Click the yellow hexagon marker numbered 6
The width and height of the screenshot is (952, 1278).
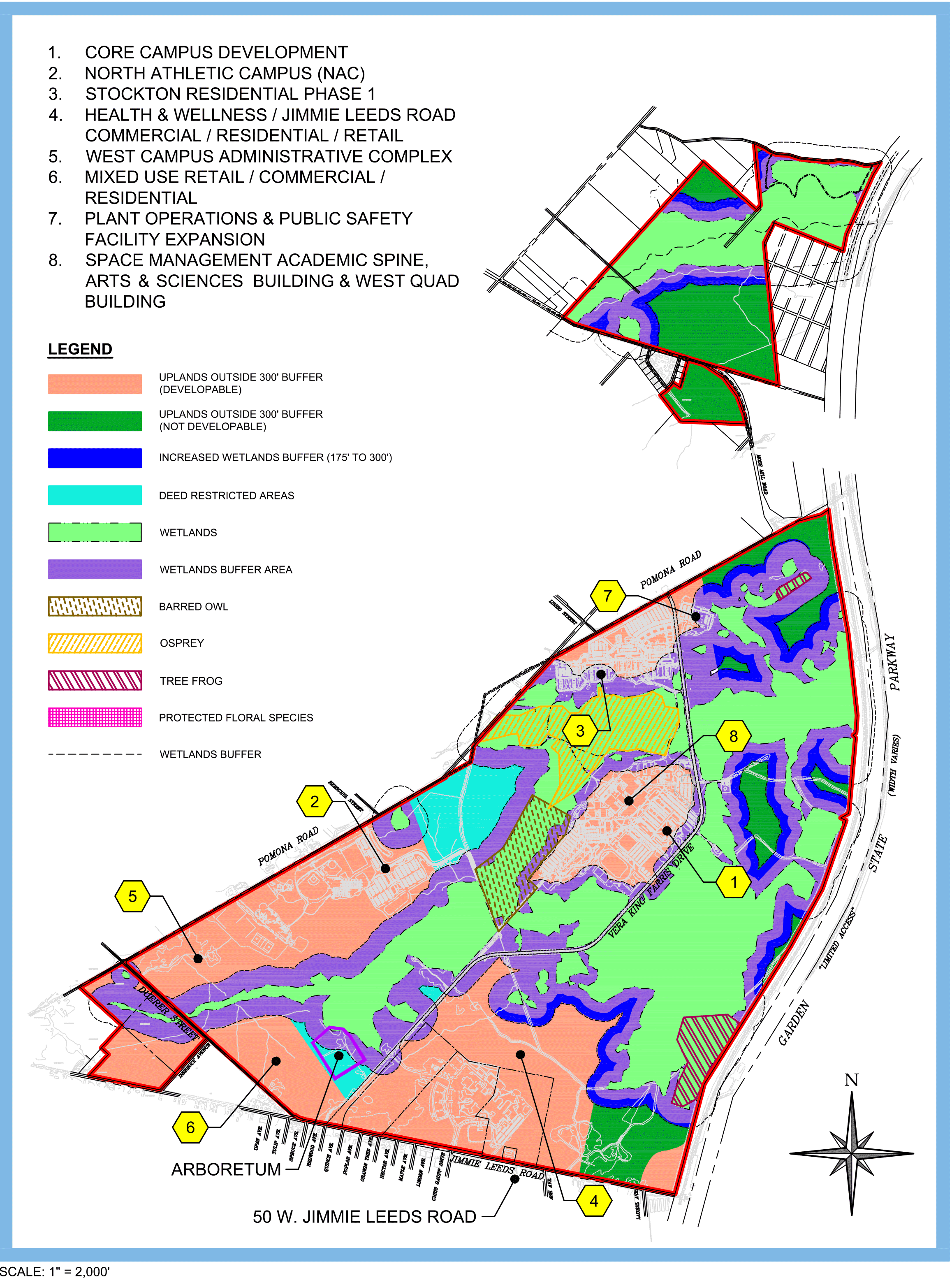(190, 1127)
